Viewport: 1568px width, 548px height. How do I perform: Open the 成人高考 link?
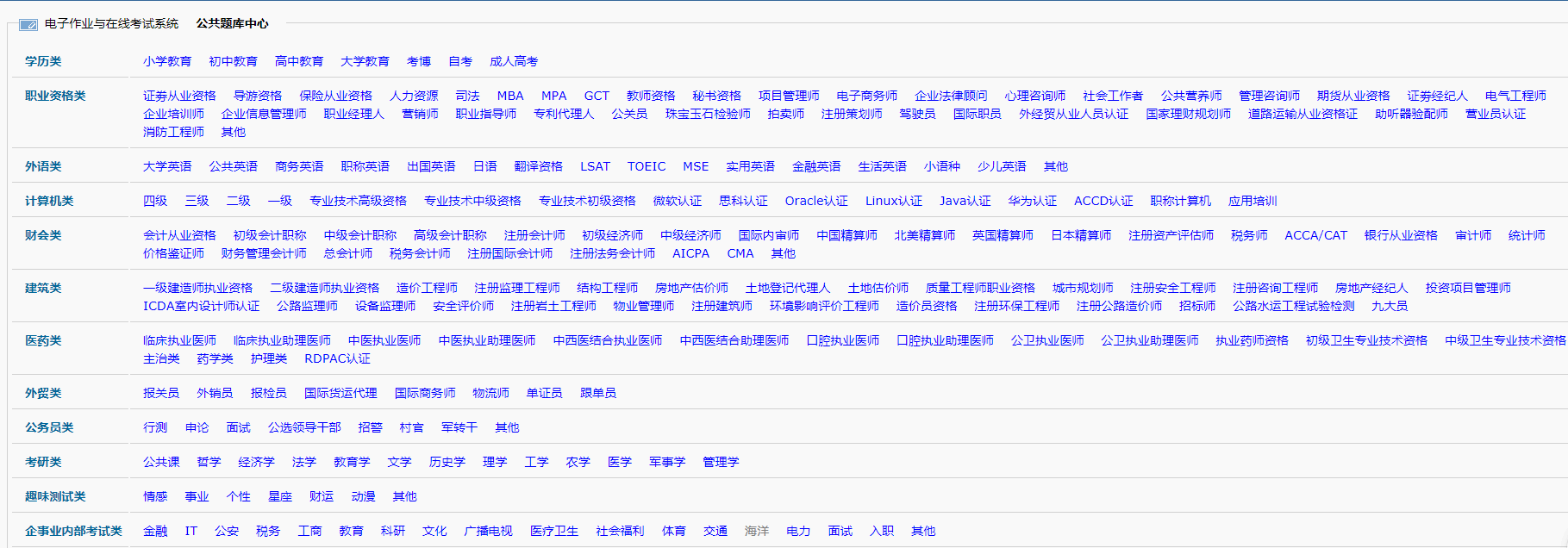click(x=514, y=61)
